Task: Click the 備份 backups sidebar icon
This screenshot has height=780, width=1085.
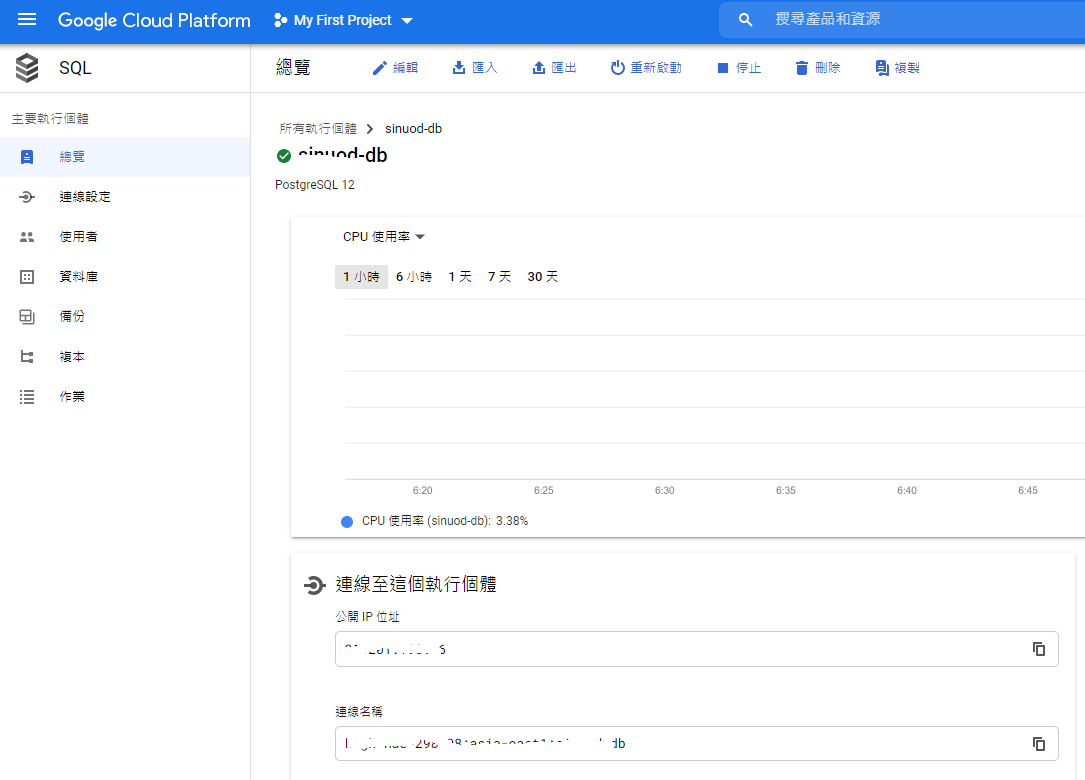Action: (27, 316)
